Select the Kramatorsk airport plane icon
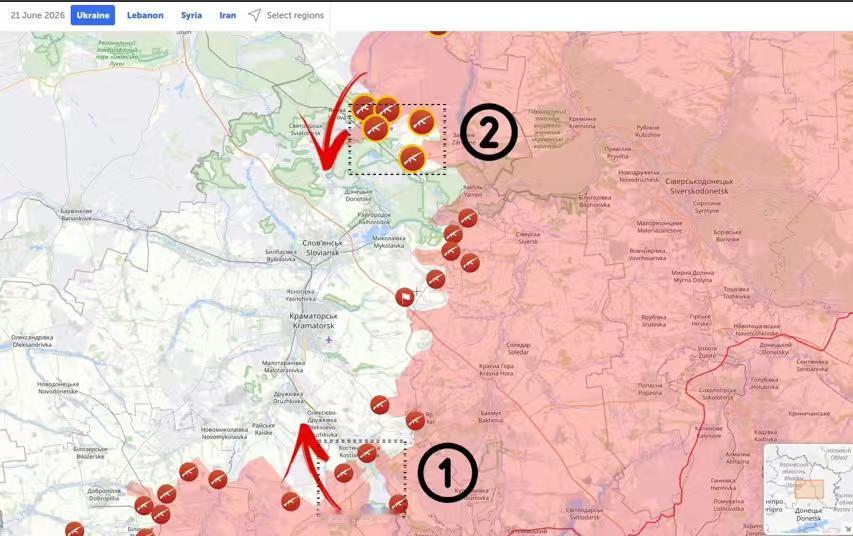The image size is (853, 536). pos(329,340)
